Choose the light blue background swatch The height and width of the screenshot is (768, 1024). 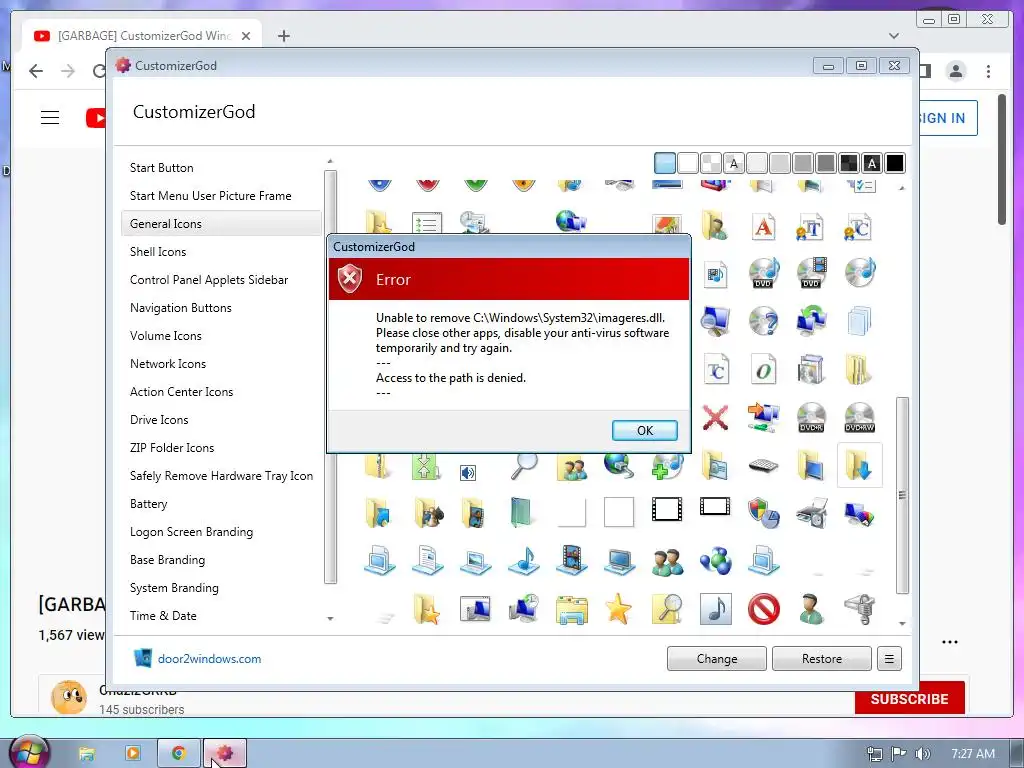[665, 163]
